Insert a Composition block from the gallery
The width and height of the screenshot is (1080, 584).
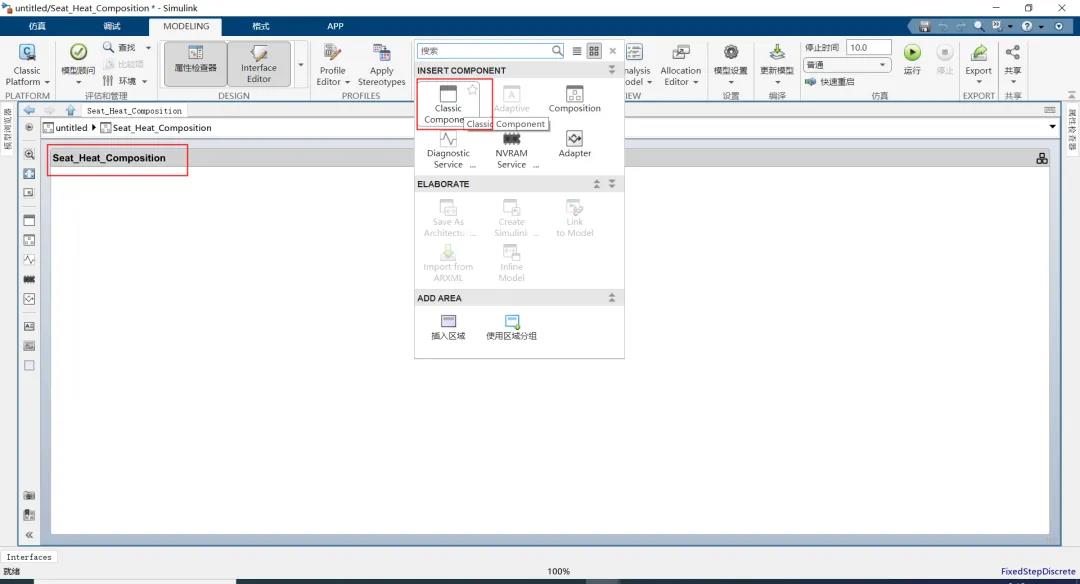[574, 99]
